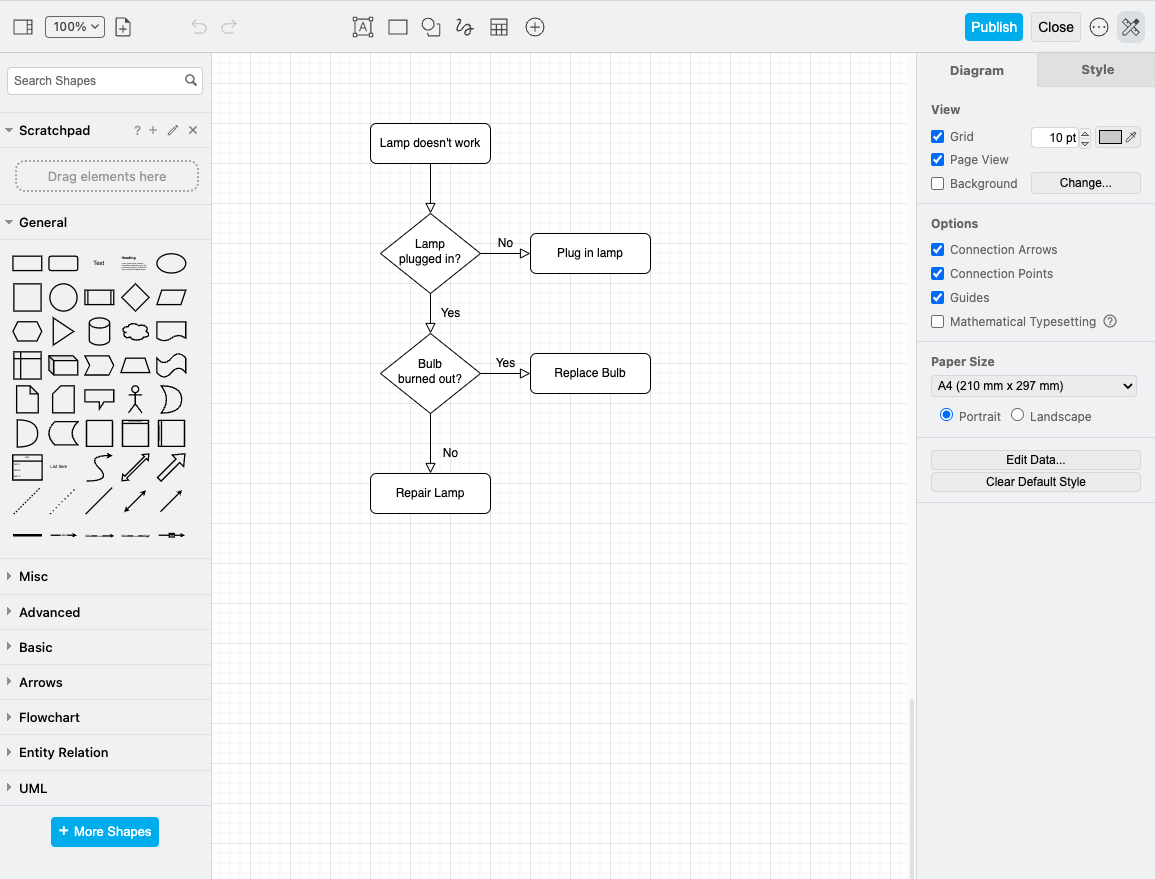
Task: Select the freehand drawing tool
Action: (464, 27)
